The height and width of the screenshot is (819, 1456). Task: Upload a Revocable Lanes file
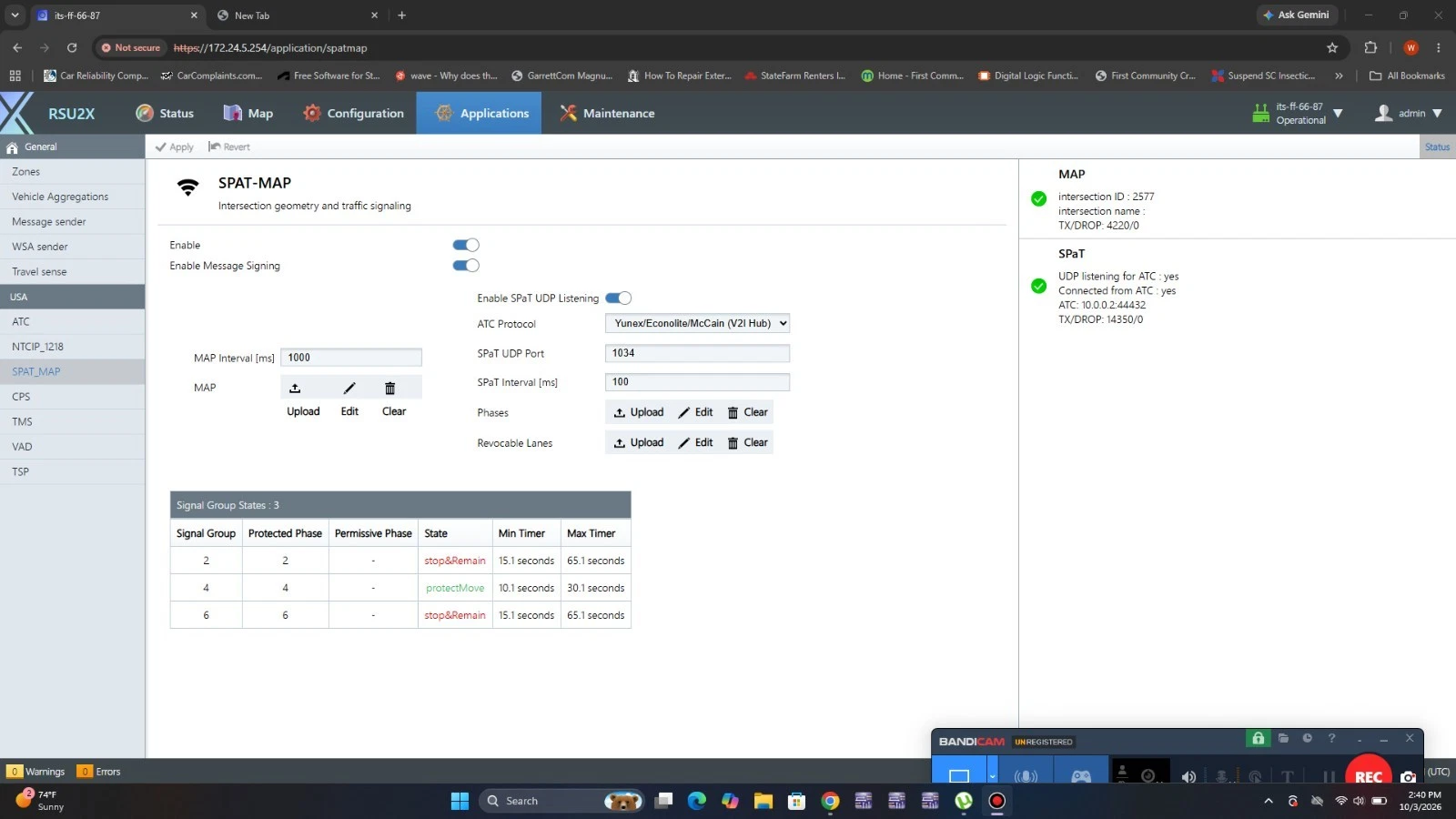click(x=639, y=442)
